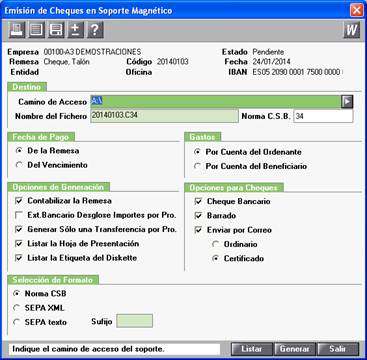
Task: Click the Código value 20140103
Action: [x=173, y=62]
